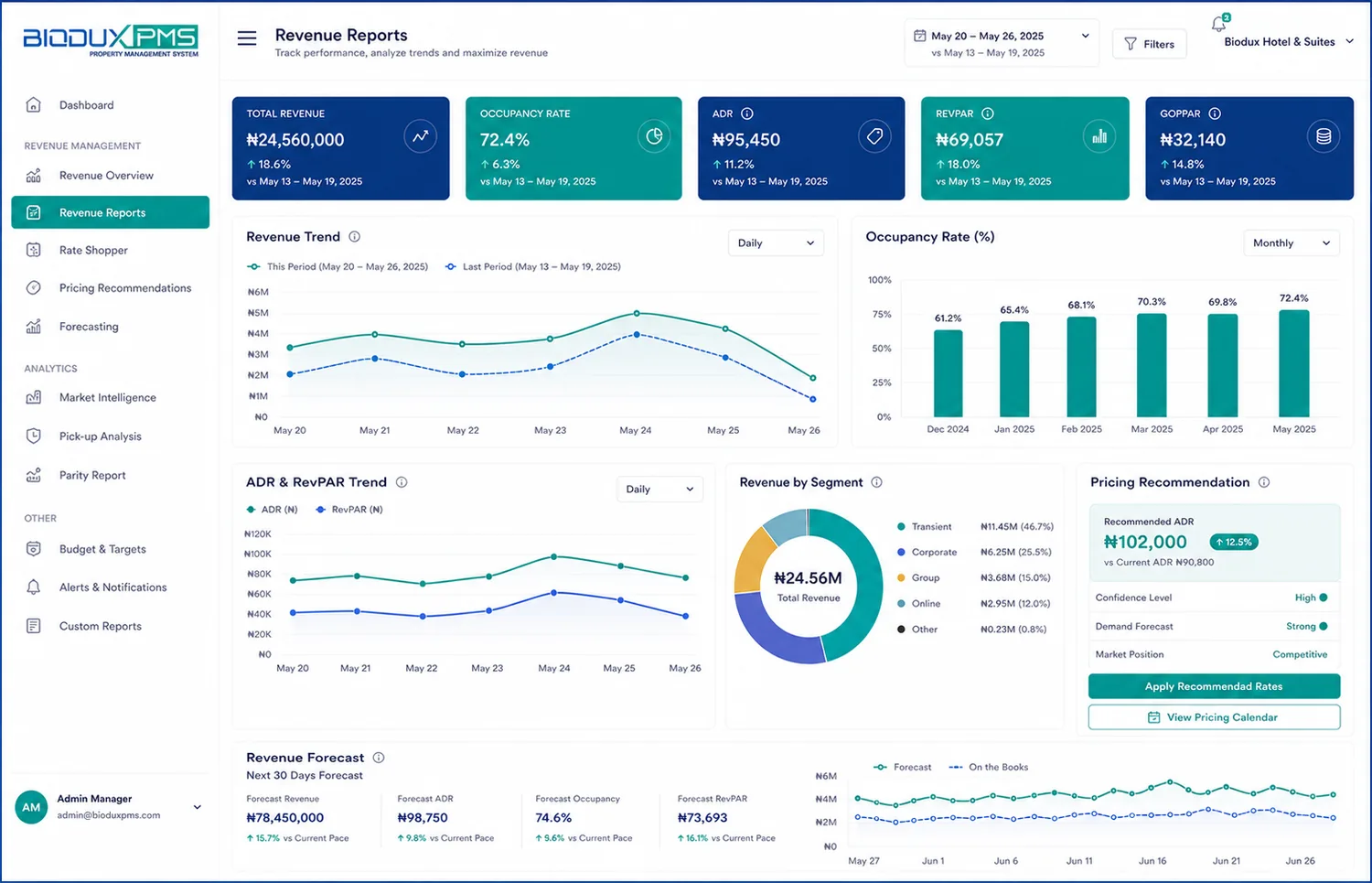Screen dimensions: 1372x883
Task: Click the Corporate blue legend swatch
Action: pos(901,553)
